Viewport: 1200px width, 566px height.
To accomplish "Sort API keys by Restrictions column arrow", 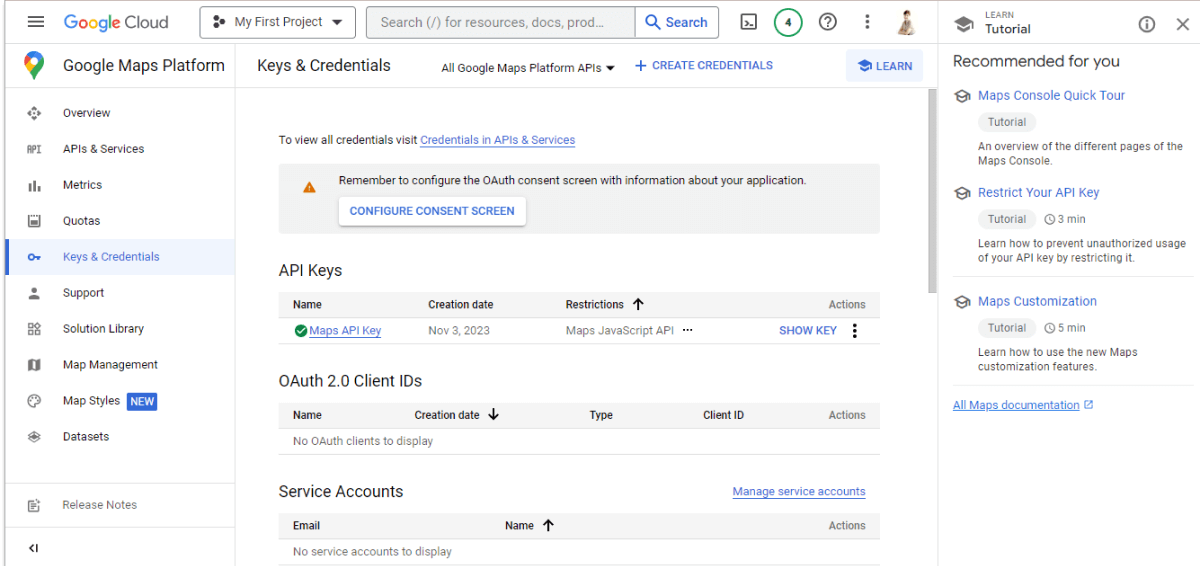I will click(639, 304).
